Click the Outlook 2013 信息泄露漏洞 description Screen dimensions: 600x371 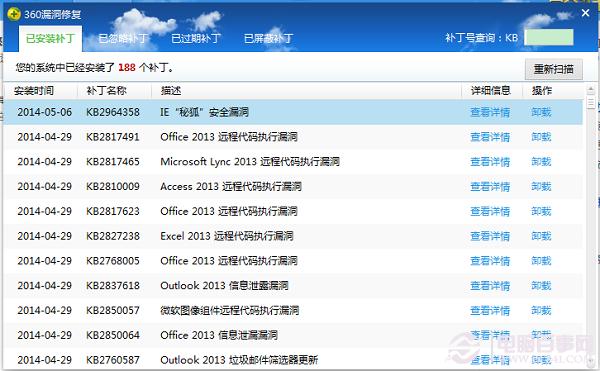click(x=224, y=286)
